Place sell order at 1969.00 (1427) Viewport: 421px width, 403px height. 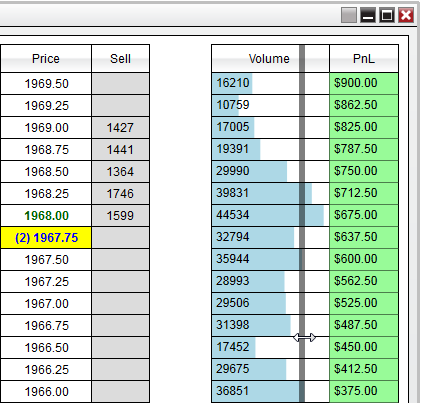[120, 128]
